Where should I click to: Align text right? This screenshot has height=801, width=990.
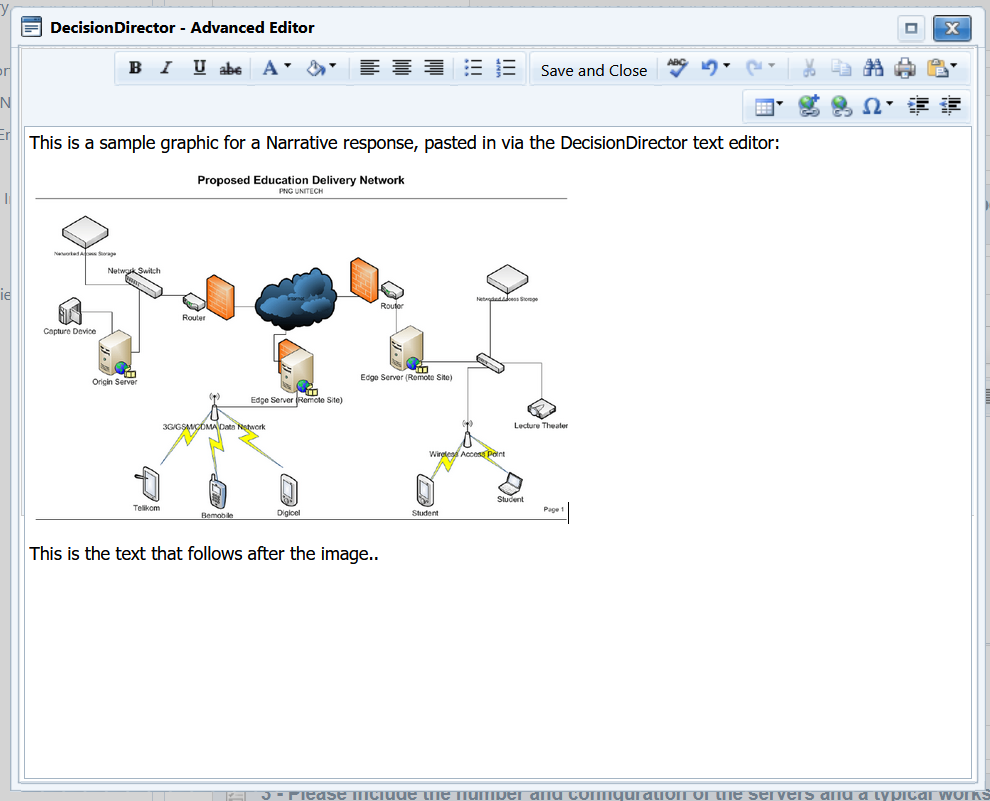coord(434,68)
